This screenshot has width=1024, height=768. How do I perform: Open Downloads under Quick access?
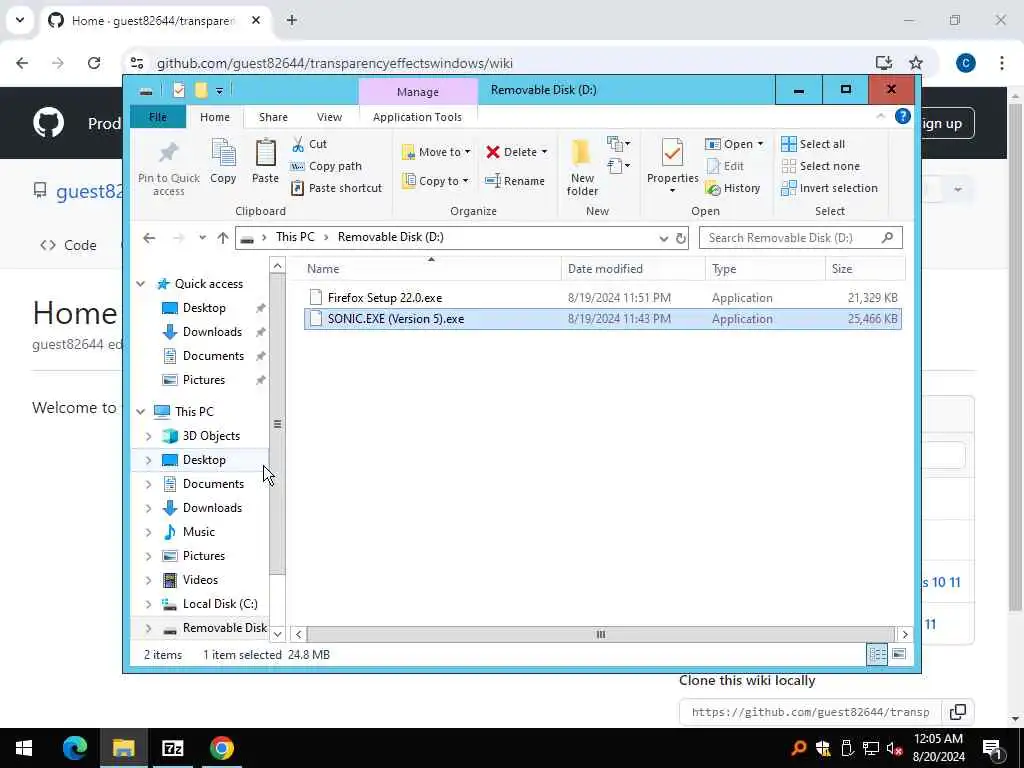pyautogui.click(x=212, y=332)
